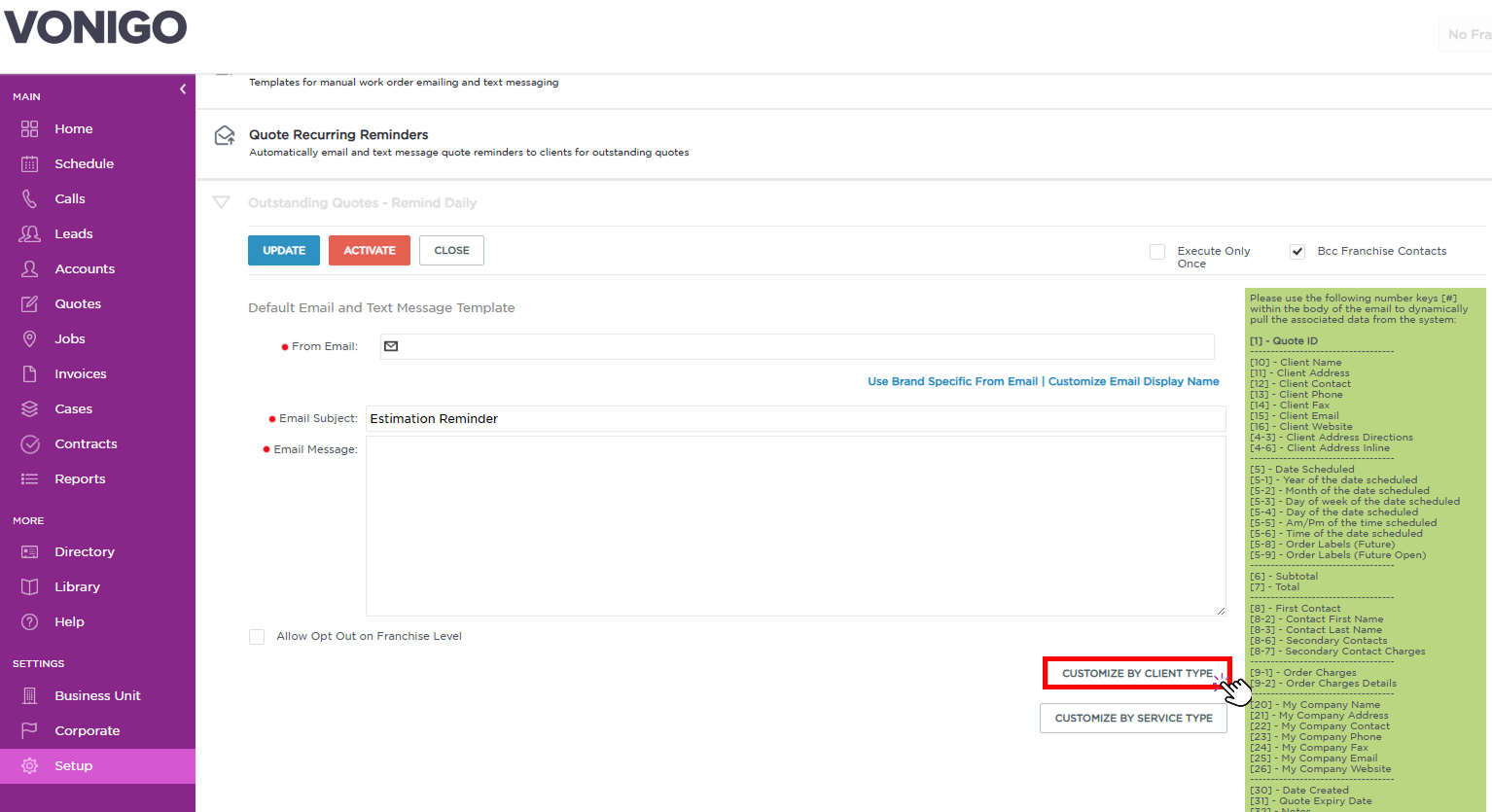Select the Quotes pencil icon
The width and height of the screenshot is (1492, 812).
30,303
